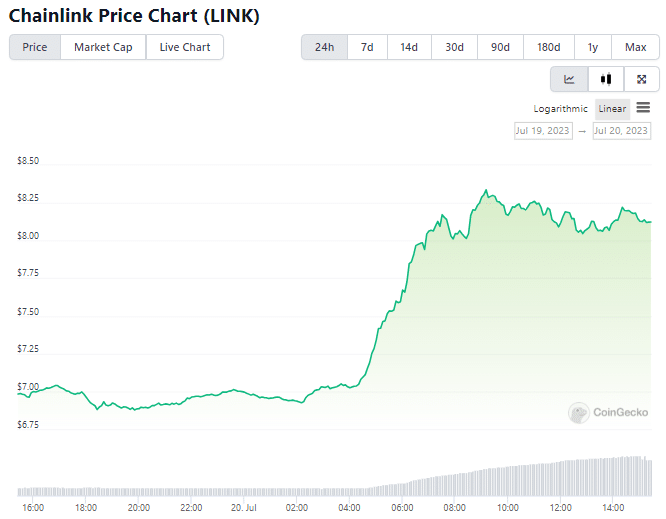Click the $6.75 axis label
Screen dimensions: 666x519
pos(28,425)
